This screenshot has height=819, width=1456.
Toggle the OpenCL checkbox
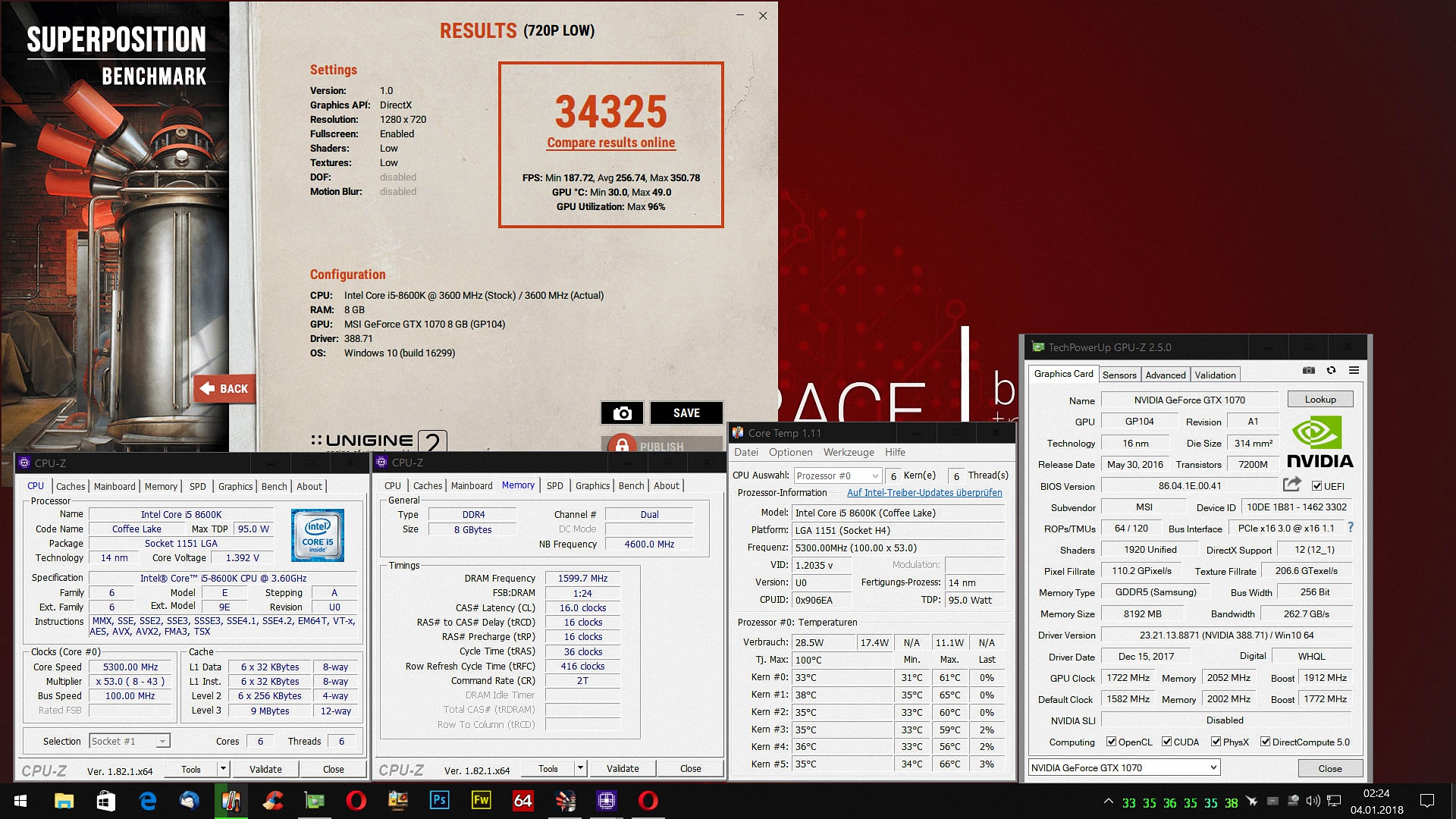coord(1111,742)
